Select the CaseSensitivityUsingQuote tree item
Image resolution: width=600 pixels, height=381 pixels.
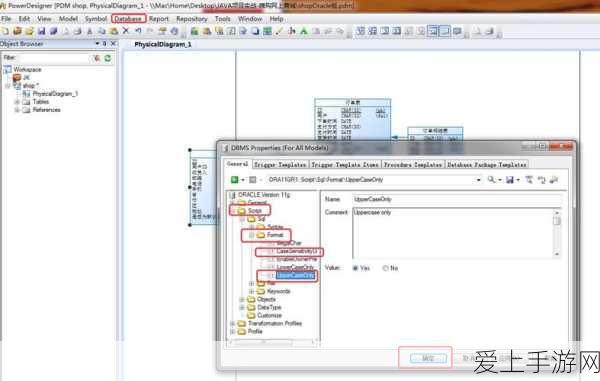click(297, 251)
